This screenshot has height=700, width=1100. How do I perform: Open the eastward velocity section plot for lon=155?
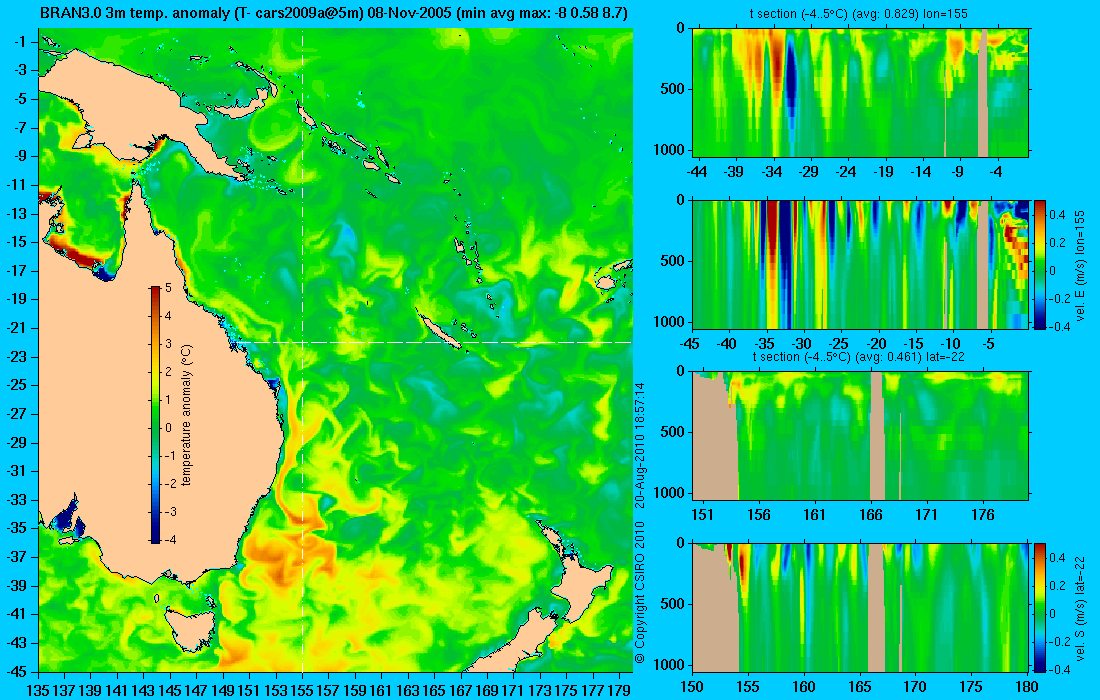click(861, 264)
